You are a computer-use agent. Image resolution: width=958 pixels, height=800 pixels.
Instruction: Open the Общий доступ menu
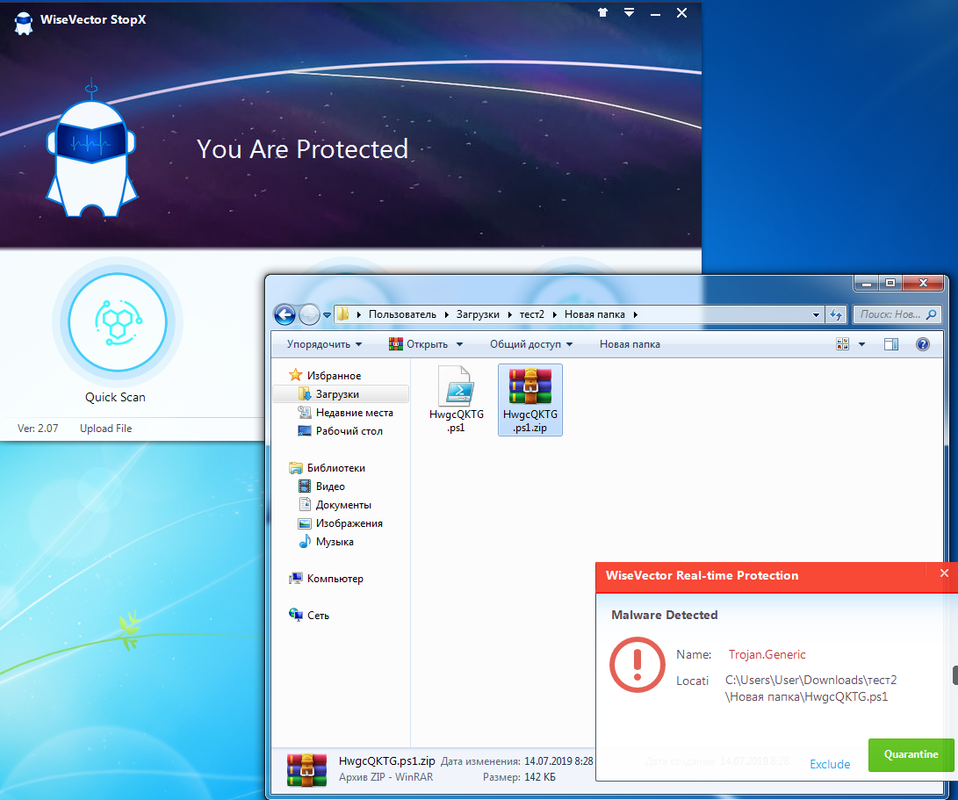click(x=531, y=344)
